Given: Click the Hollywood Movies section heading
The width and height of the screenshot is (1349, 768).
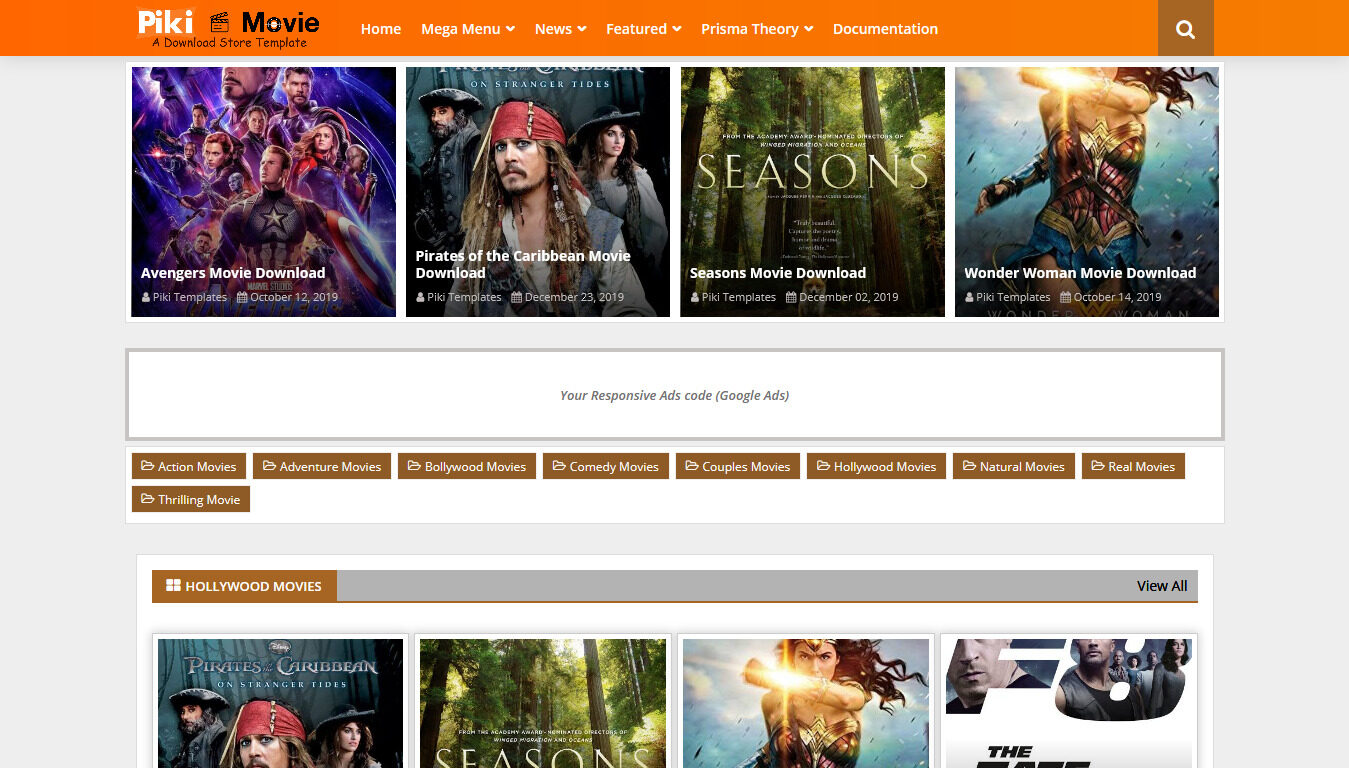Looking at the screenshot, I should pos(244,586).
